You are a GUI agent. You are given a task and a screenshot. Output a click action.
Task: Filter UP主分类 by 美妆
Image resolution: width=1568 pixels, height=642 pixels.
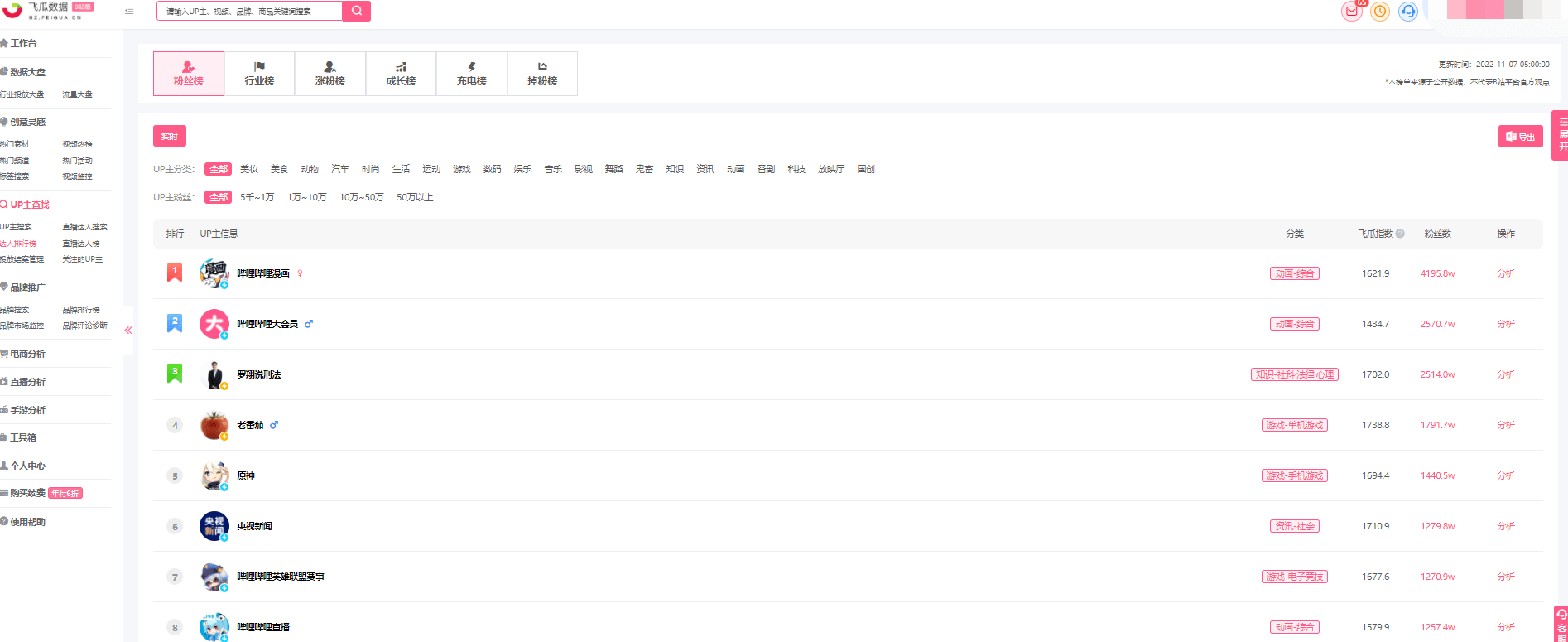(249, 169)
